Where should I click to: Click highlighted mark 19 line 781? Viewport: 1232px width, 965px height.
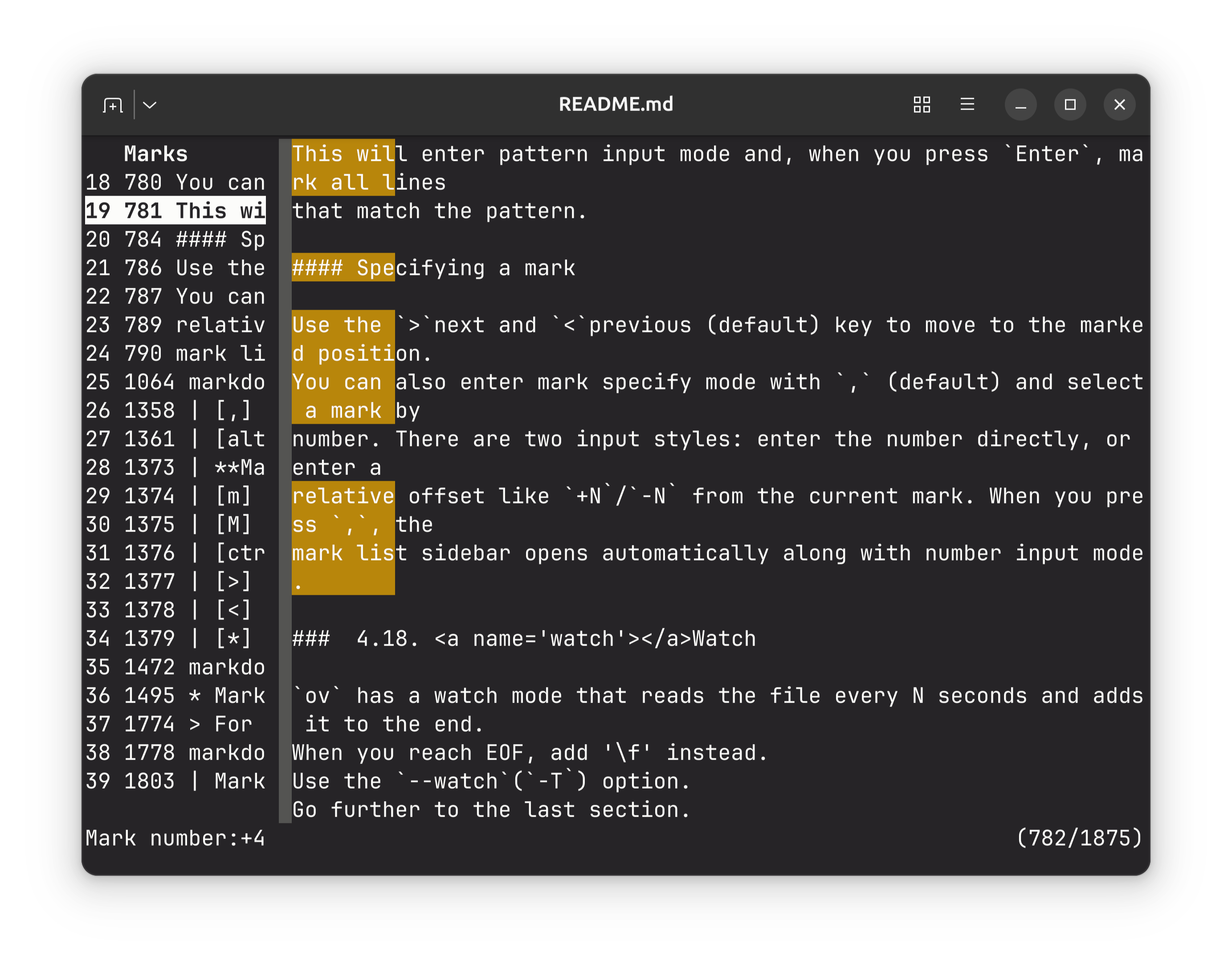[x=175, y=211]
